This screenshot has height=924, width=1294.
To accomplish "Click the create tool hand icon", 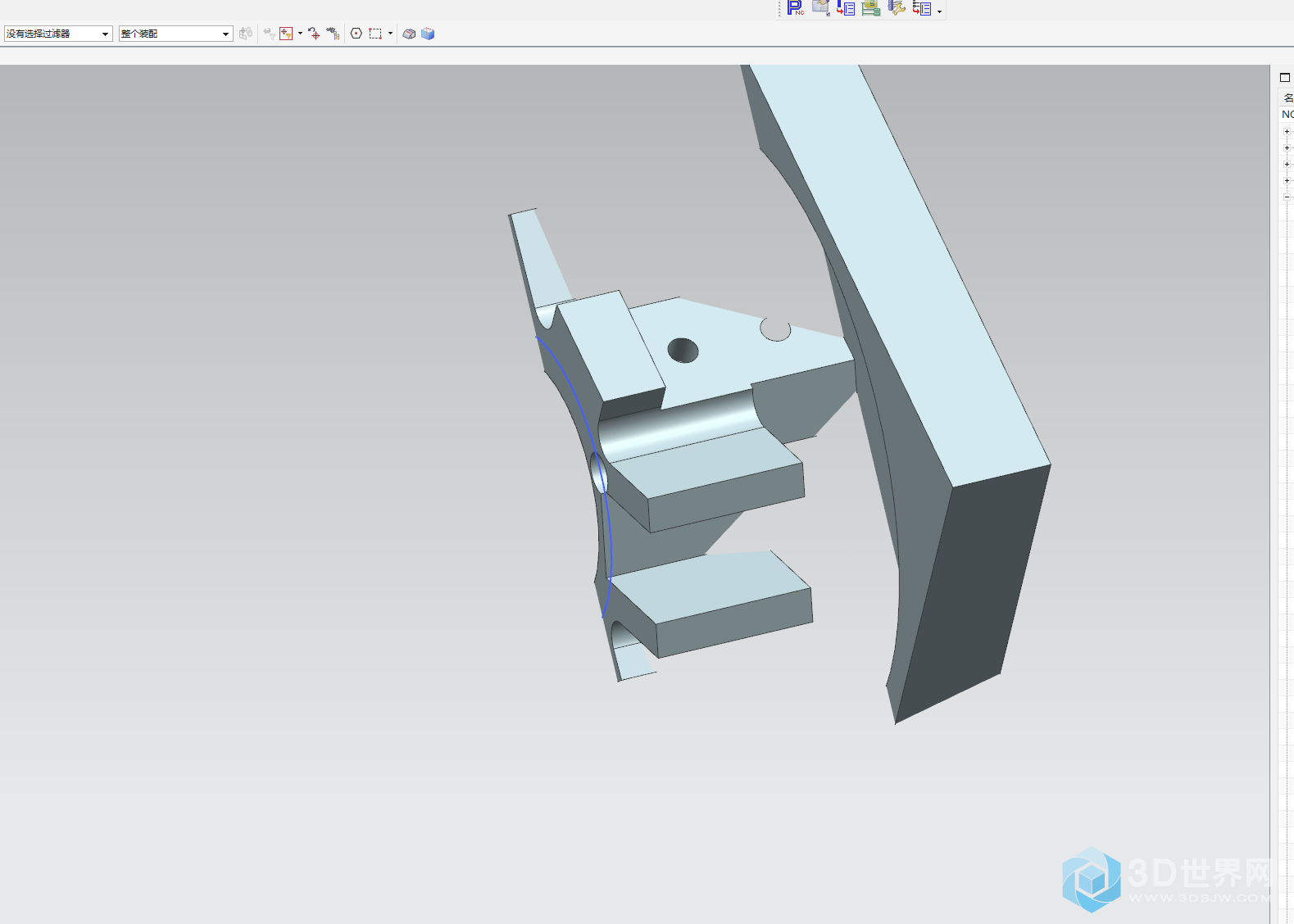I will (x=820, y=8).
